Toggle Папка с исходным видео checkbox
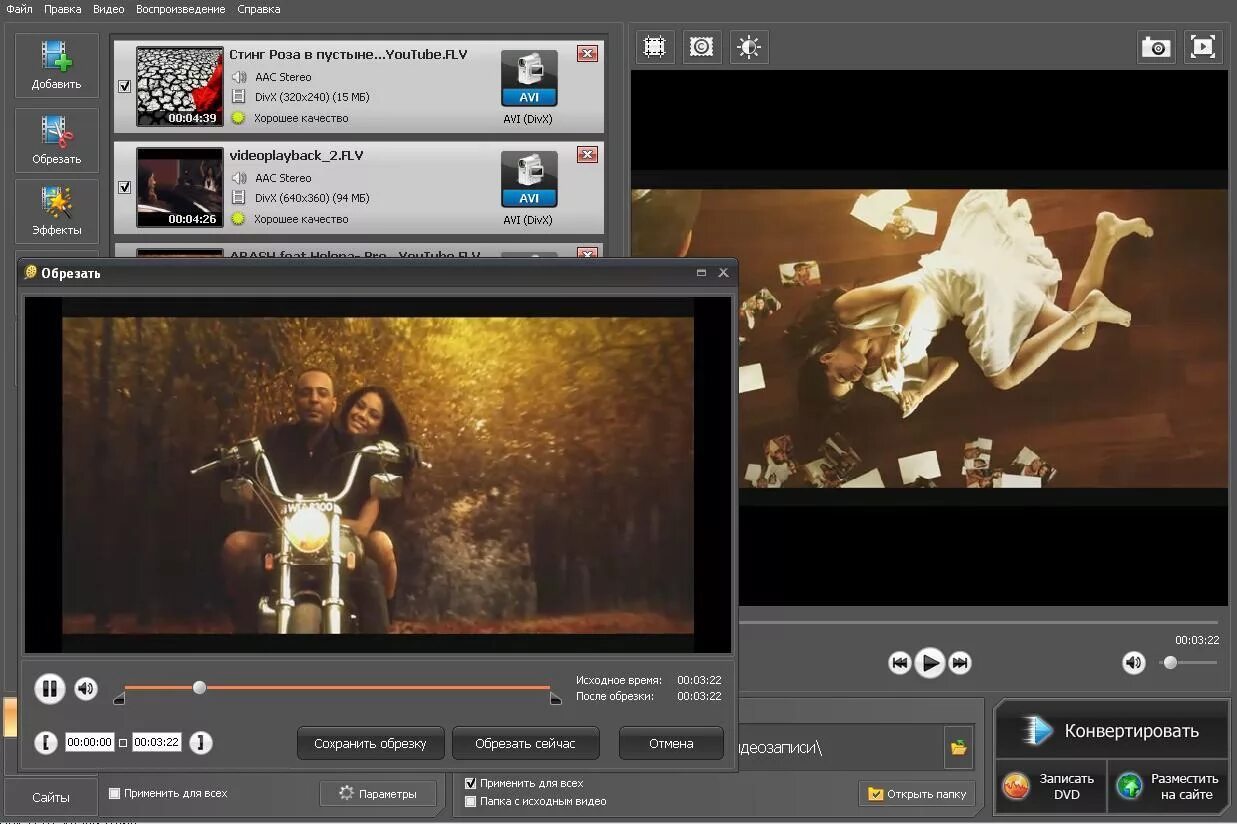This screenshot has height=824, width=1237. coord(471,801)
